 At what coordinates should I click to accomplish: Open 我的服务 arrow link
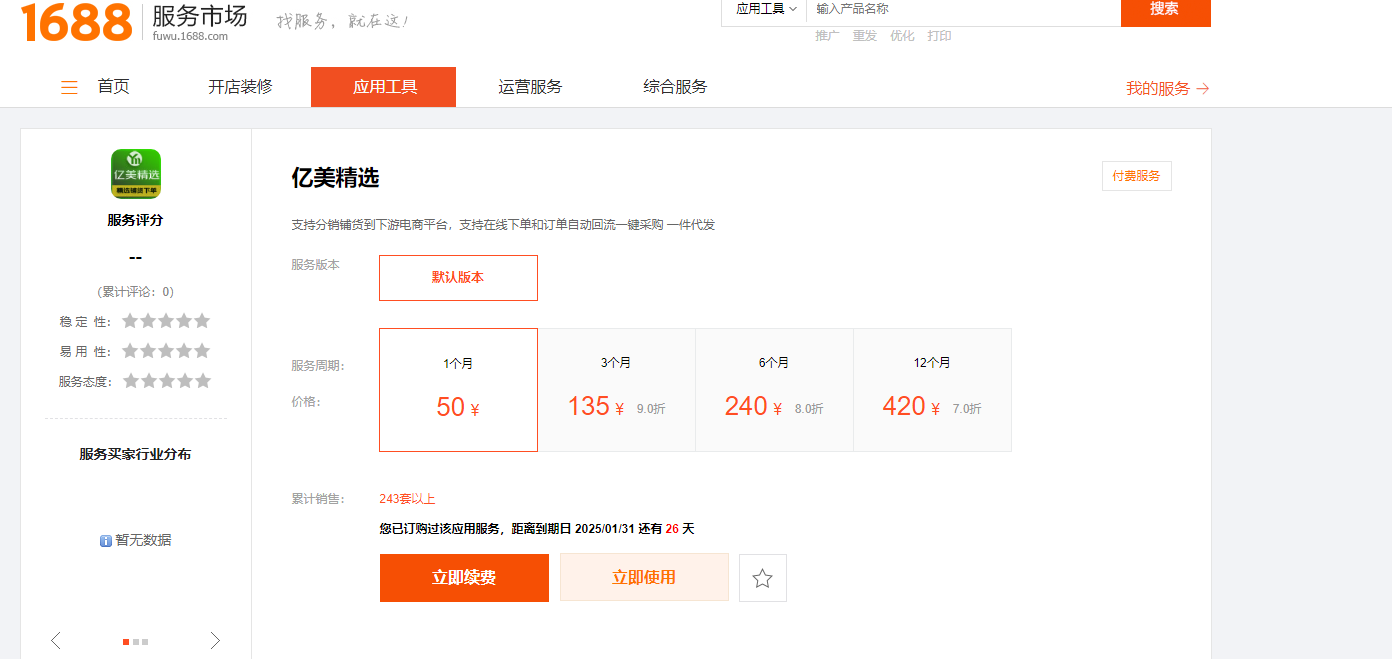(x=1167, y=88)
